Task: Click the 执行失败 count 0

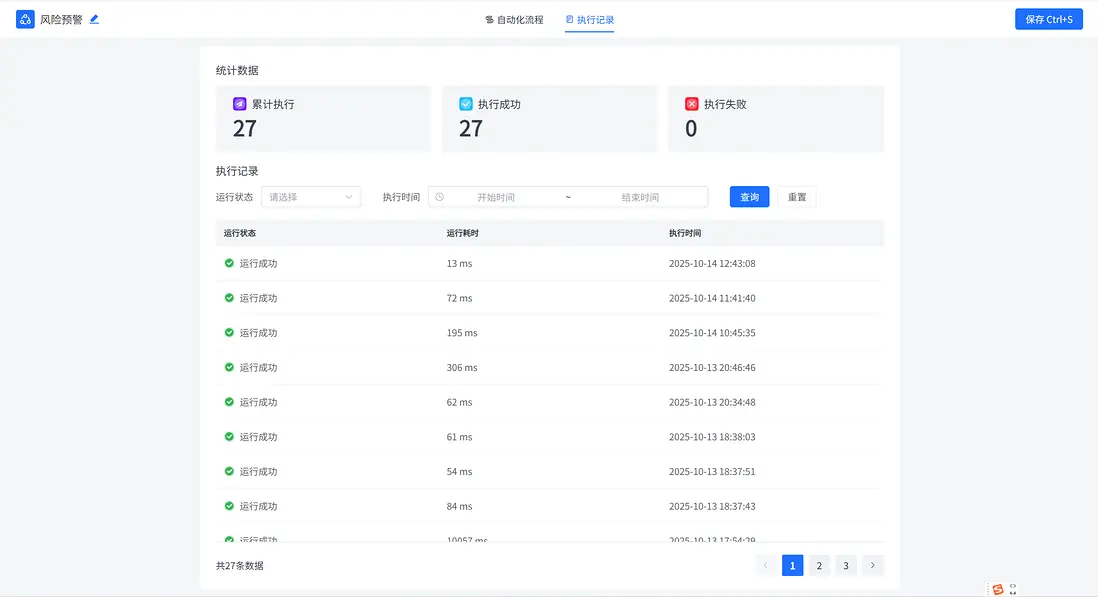Action: click(x=691, y=129)
